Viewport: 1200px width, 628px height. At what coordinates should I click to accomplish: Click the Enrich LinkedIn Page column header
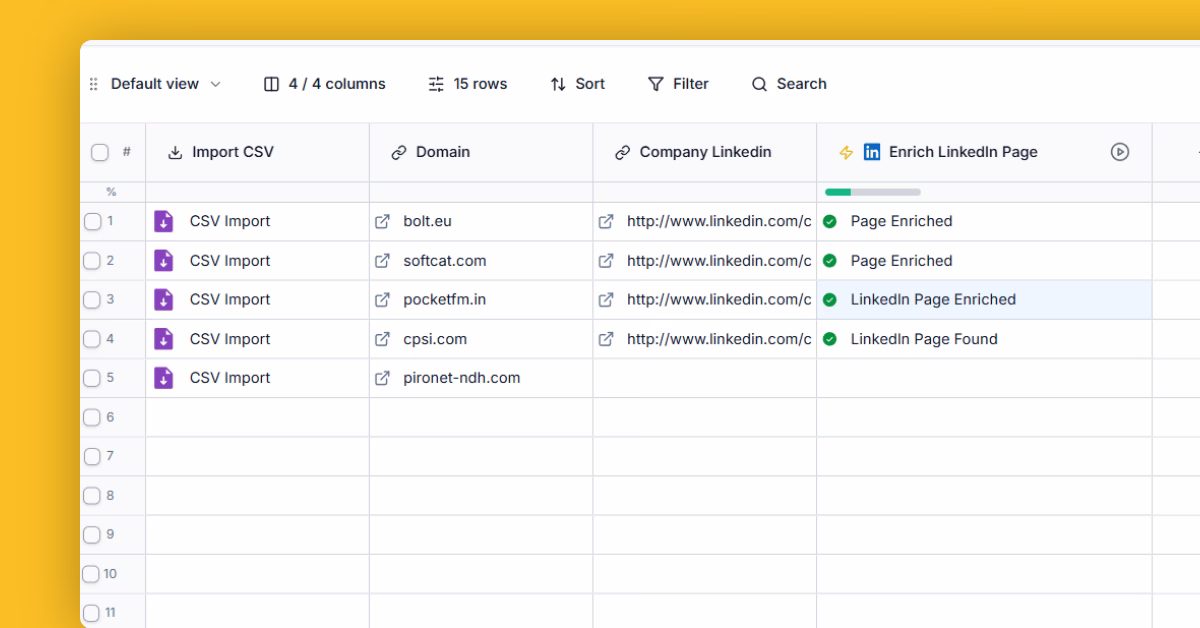tap(984, 152)
